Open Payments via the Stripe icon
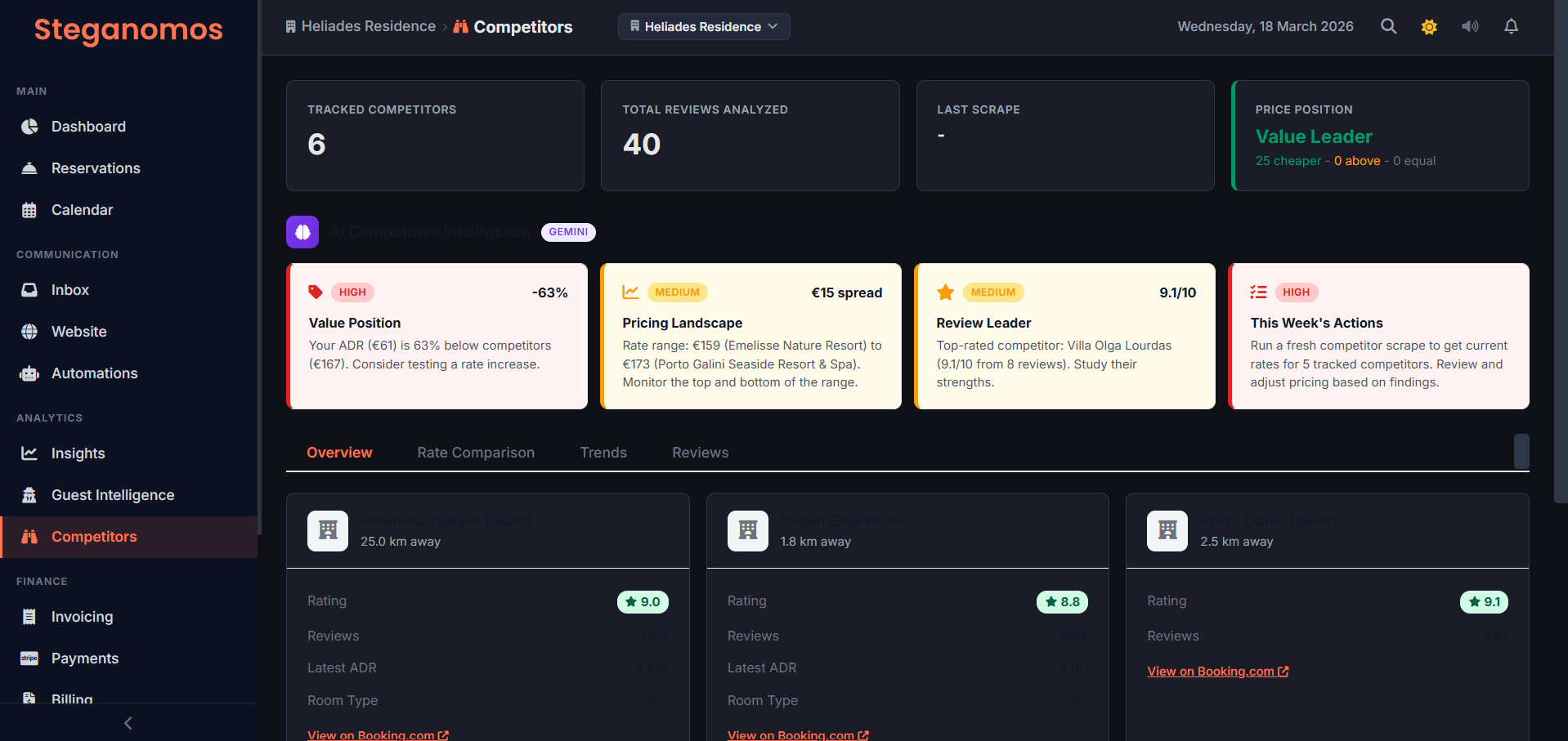Viewport: 1568px width, 741px height. tap(28, 658)
